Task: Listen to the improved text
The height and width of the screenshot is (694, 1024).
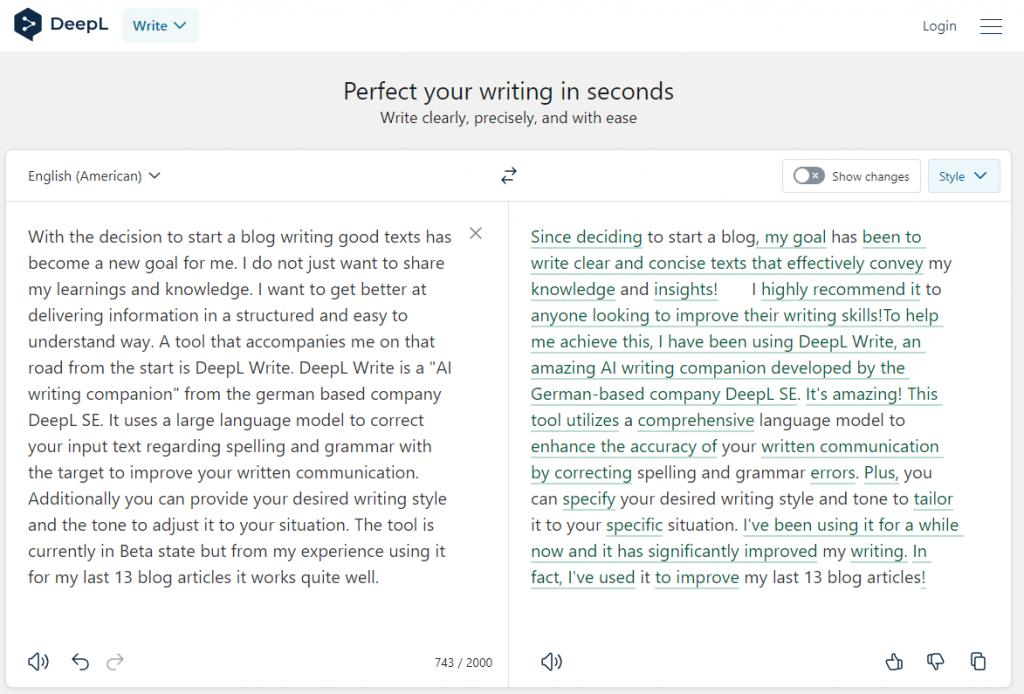Action: coord(551,661)
